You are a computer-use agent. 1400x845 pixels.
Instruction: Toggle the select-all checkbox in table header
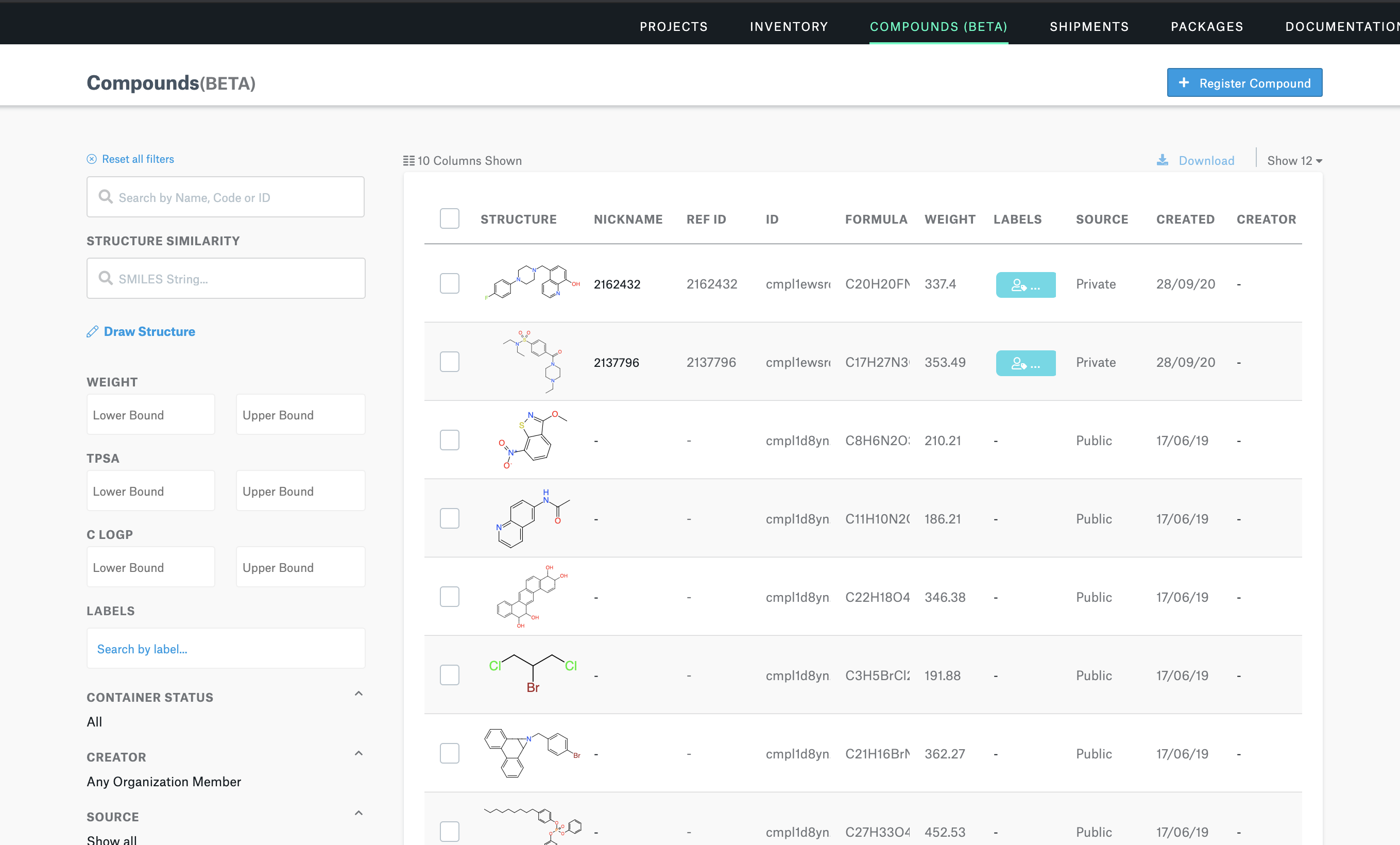point(450,219)
